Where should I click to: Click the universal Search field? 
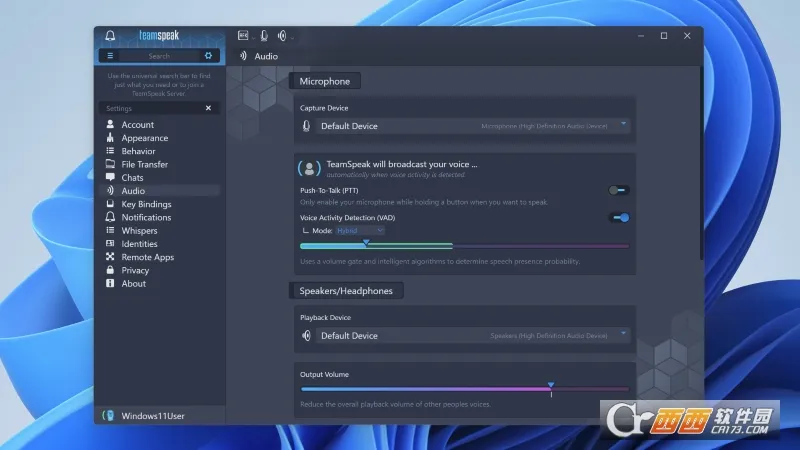pyautogui.click(x=159, y=56)
